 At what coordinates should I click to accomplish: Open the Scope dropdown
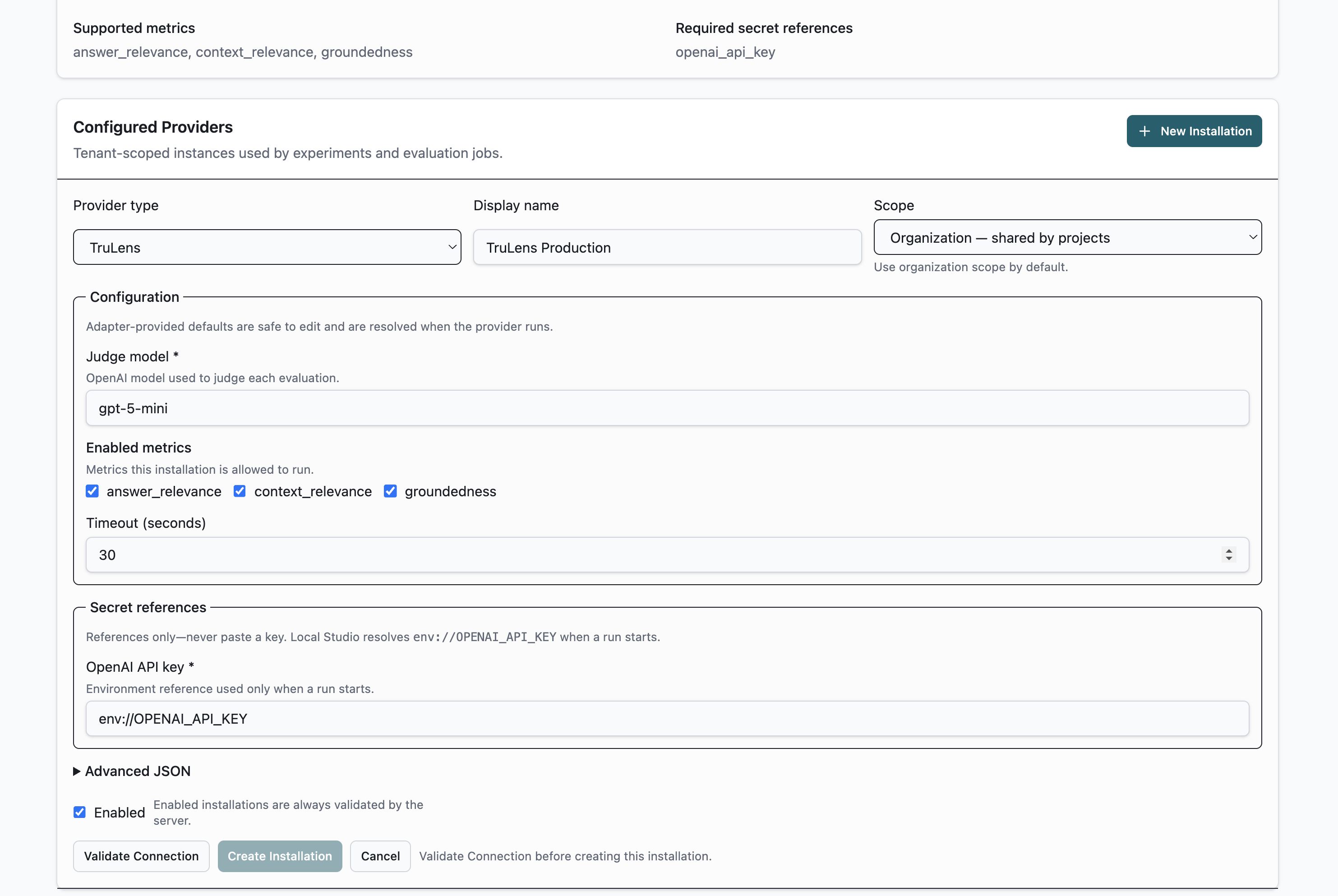pyautogui.click(x=1067, y=237)
